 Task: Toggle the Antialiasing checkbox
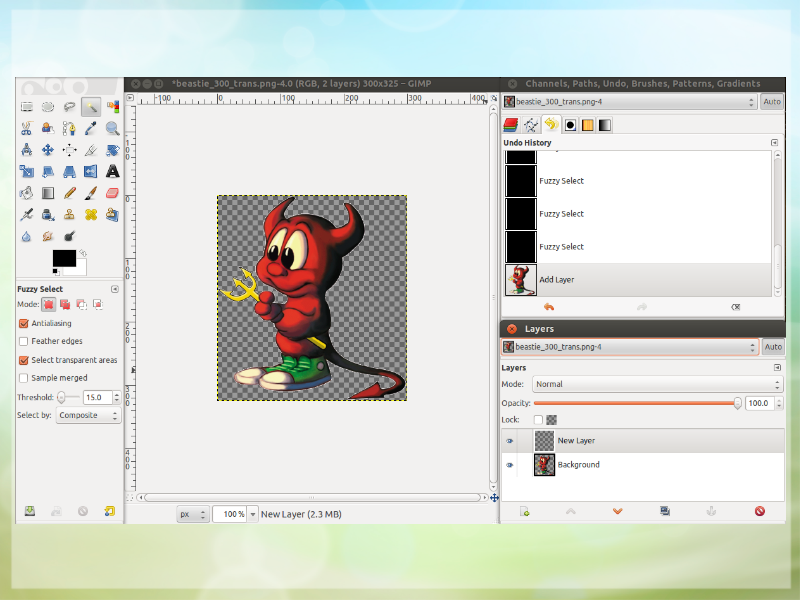click(23, 323)
